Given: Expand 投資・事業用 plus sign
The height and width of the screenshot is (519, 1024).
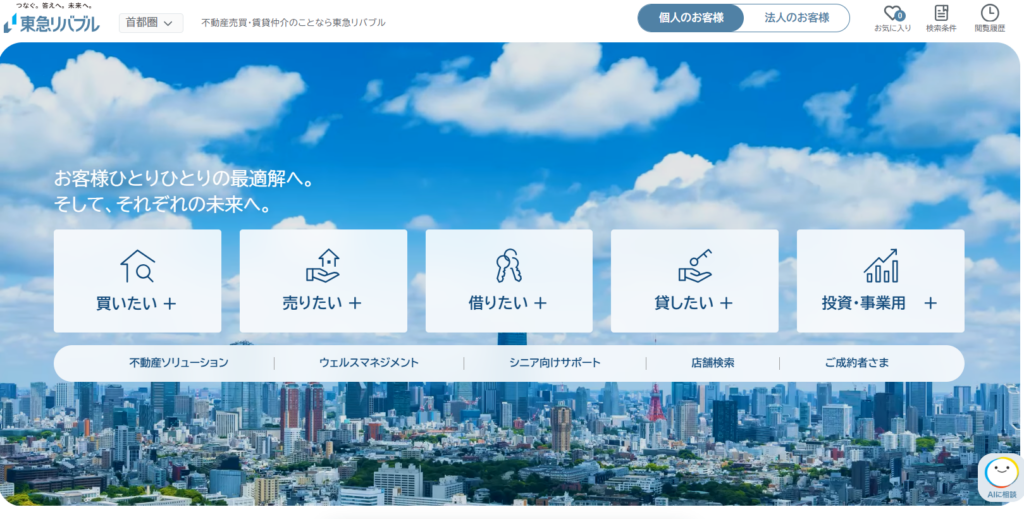Looking at the screenshot, I should [930, 303].
